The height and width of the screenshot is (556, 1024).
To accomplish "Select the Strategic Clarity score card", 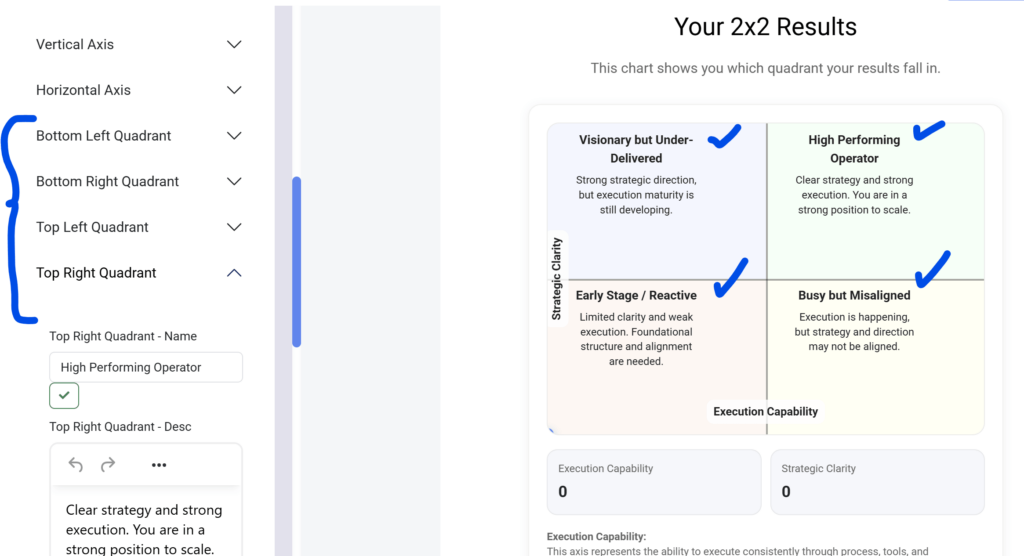I will [876, 482].
